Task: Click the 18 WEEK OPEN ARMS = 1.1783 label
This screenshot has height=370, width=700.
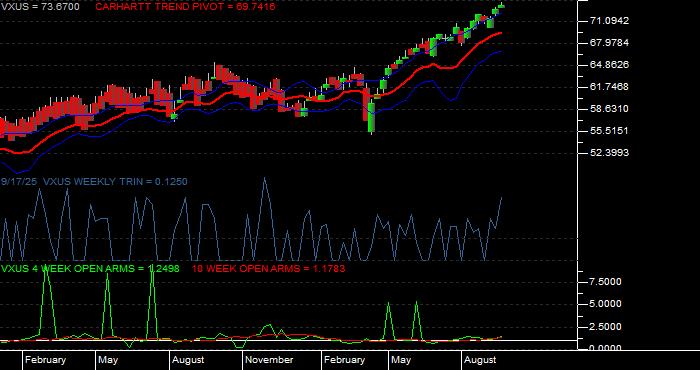Action: tap(268, 268)
